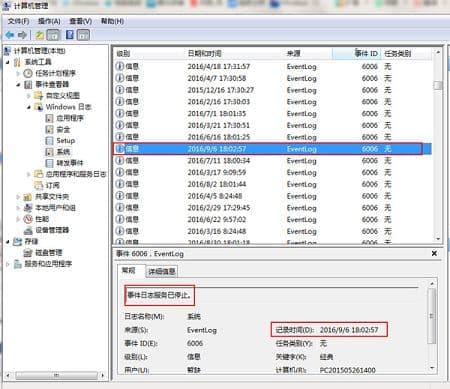Screen dimensions: 450x389
Task: Open the 查看(V) menu
Action: 80,21
